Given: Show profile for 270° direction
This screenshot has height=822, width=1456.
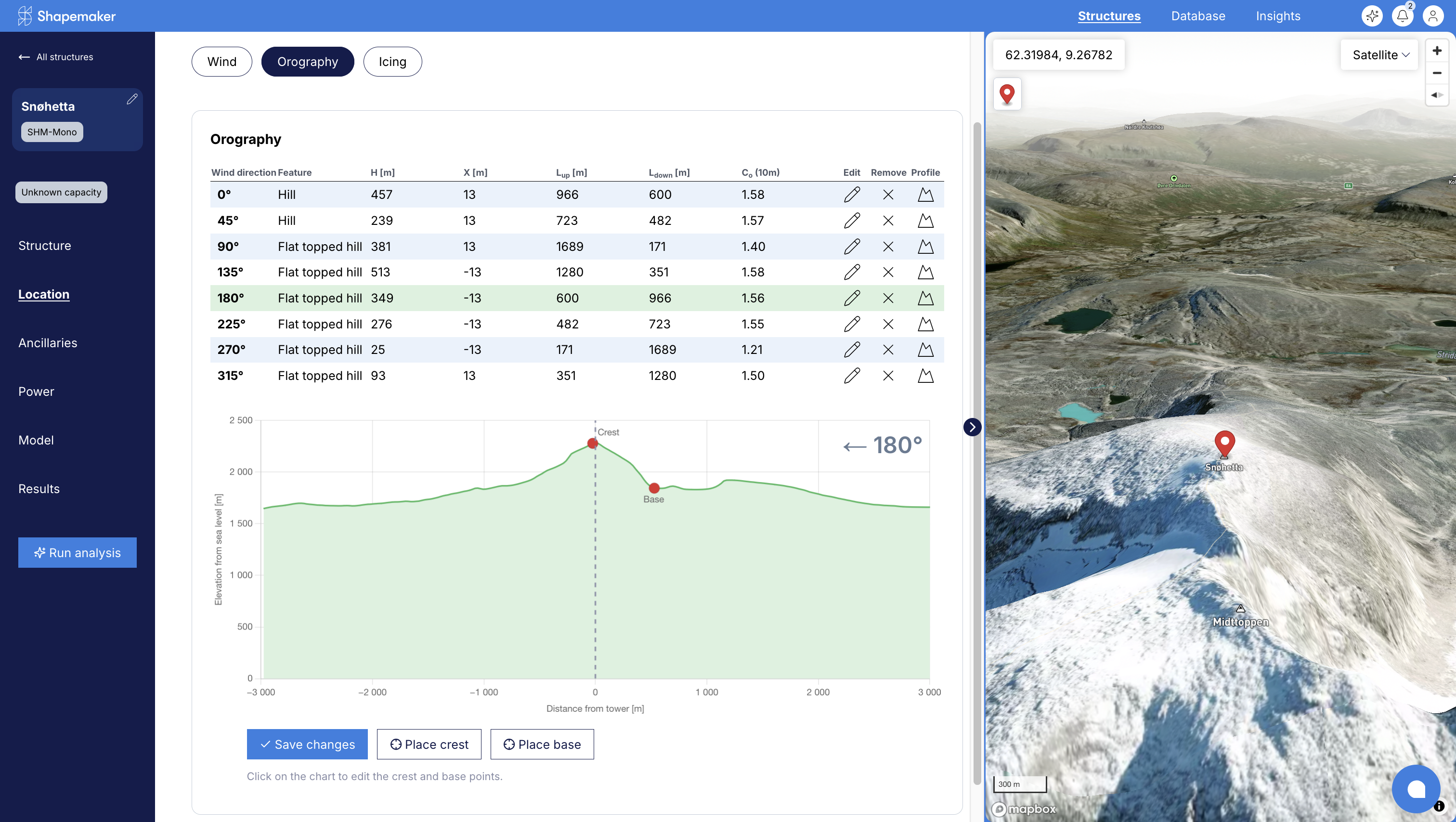Looking at the screenshot, I should coord(925,350).
